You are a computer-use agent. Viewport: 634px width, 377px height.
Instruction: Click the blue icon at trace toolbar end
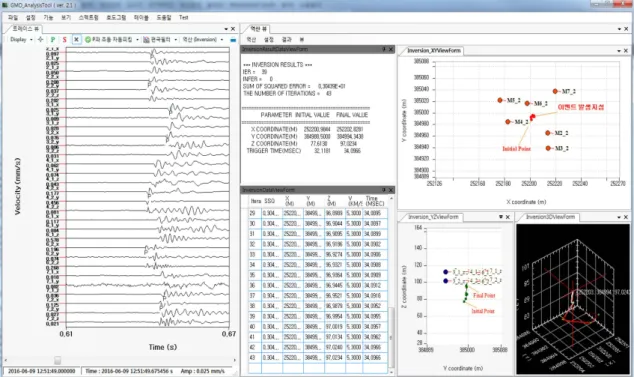click(x=233, y=40)
